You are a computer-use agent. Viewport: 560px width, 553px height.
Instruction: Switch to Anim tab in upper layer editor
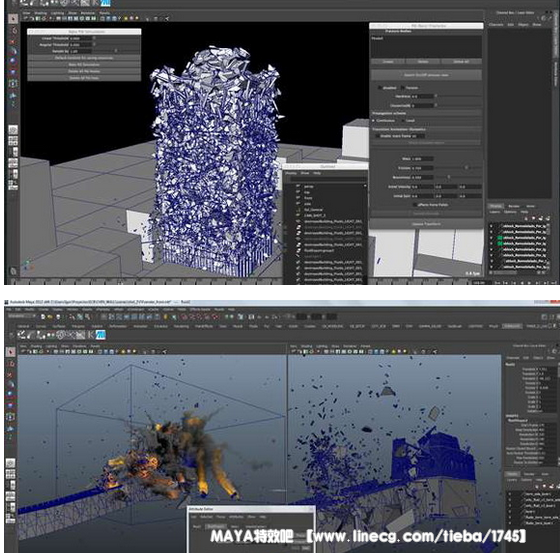(531, 206)
